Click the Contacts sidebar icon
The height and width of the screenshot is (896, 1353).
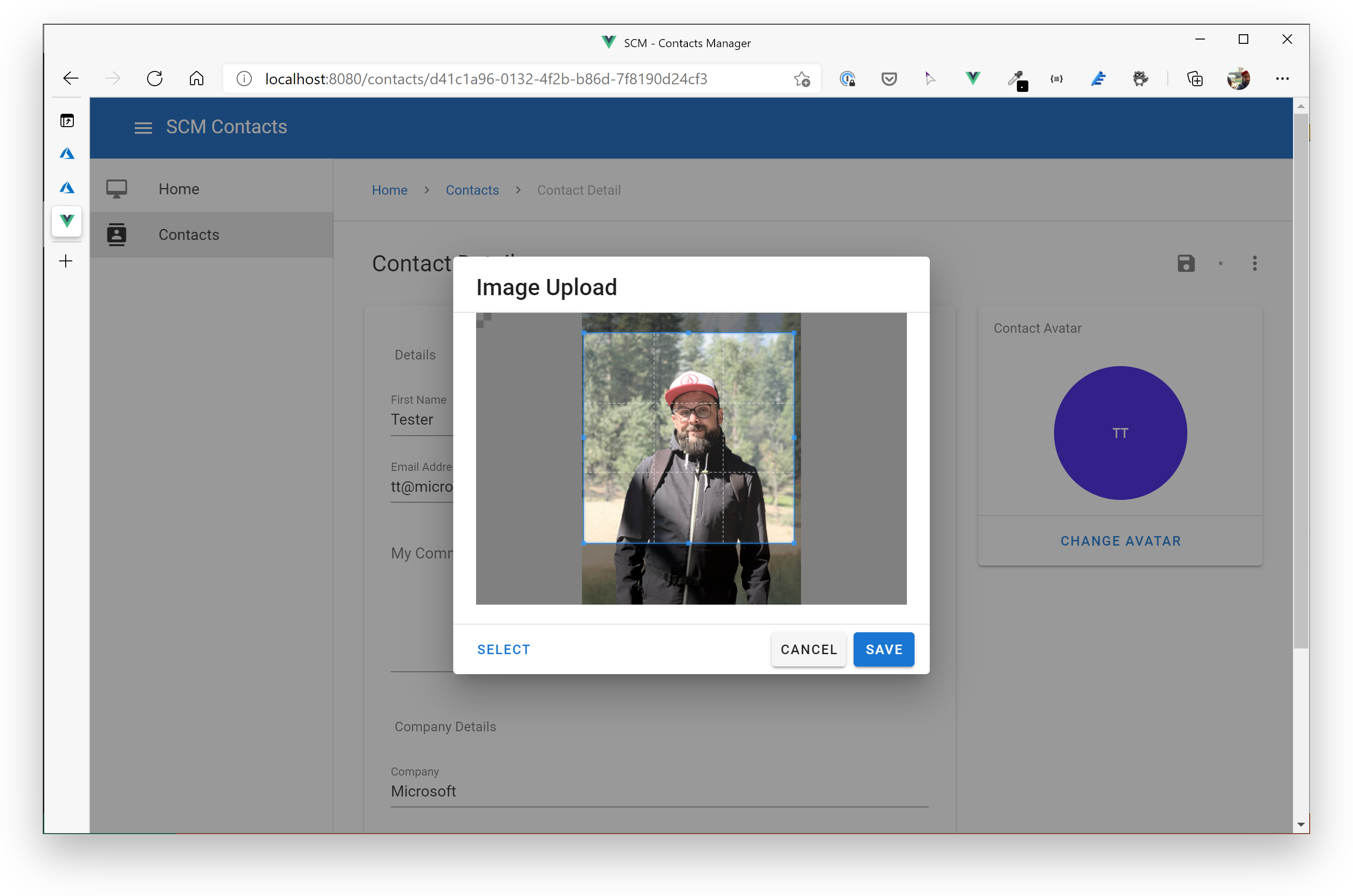pyautogui.click(x=117, y=234)
